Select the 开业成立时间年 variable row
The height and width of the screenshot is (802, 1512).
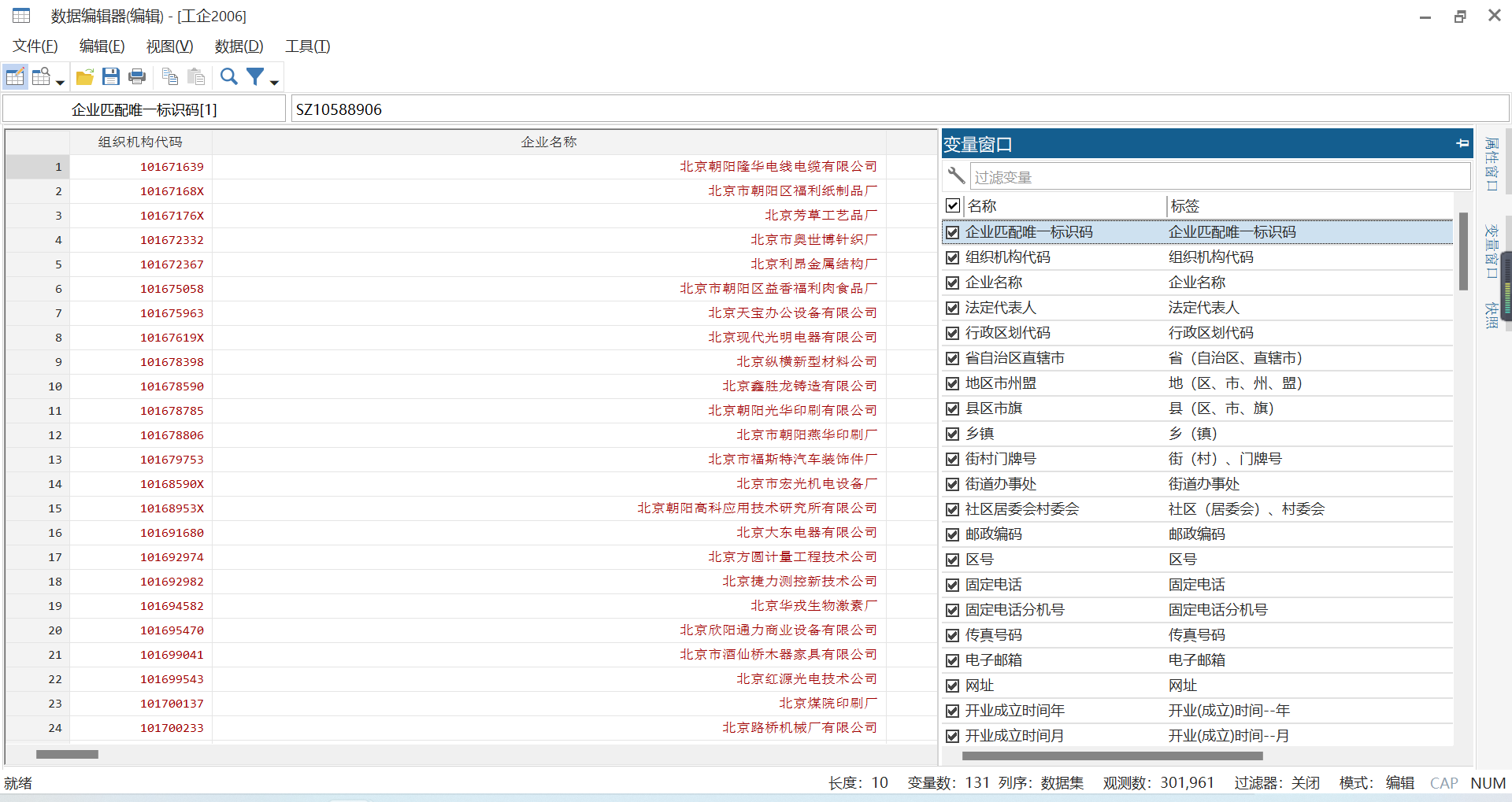point(1198,711)
